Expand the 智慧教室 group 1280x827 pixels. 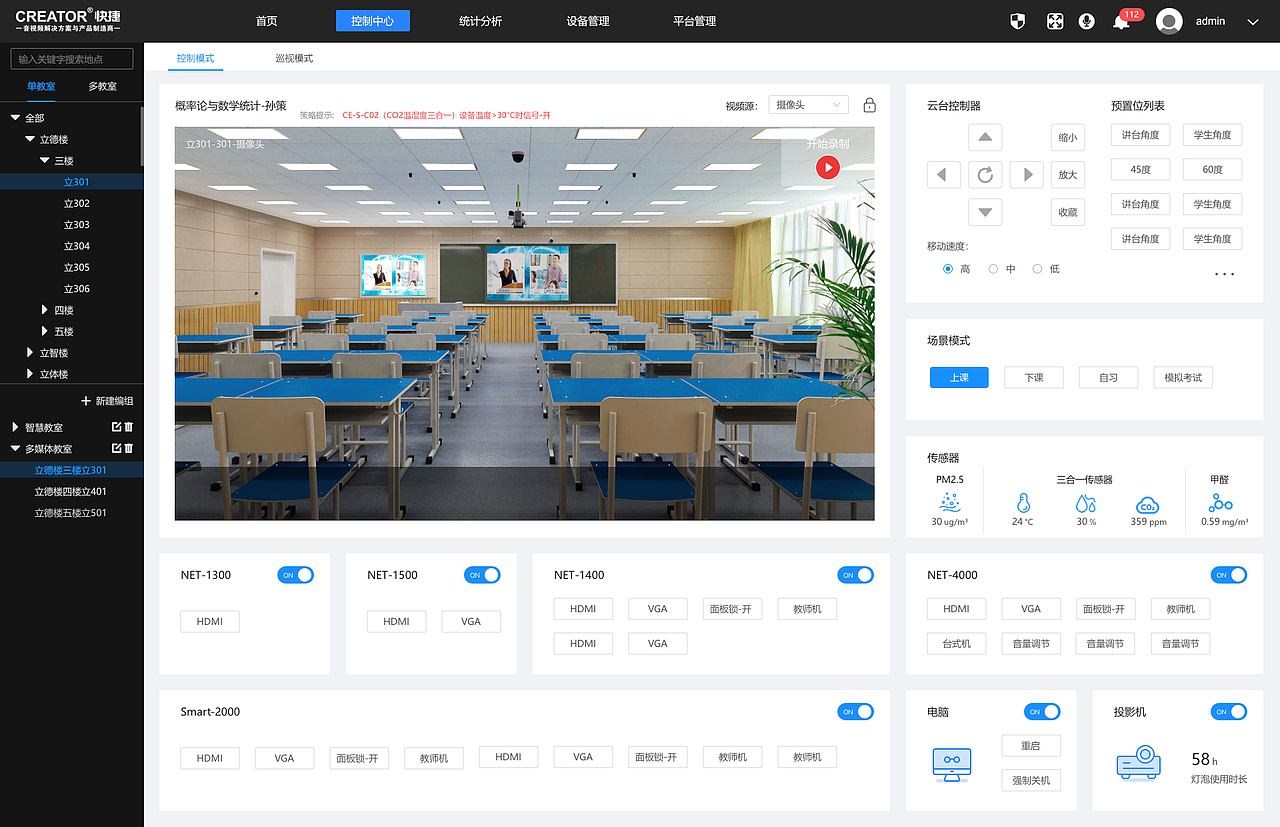click(x=15, y=427)
